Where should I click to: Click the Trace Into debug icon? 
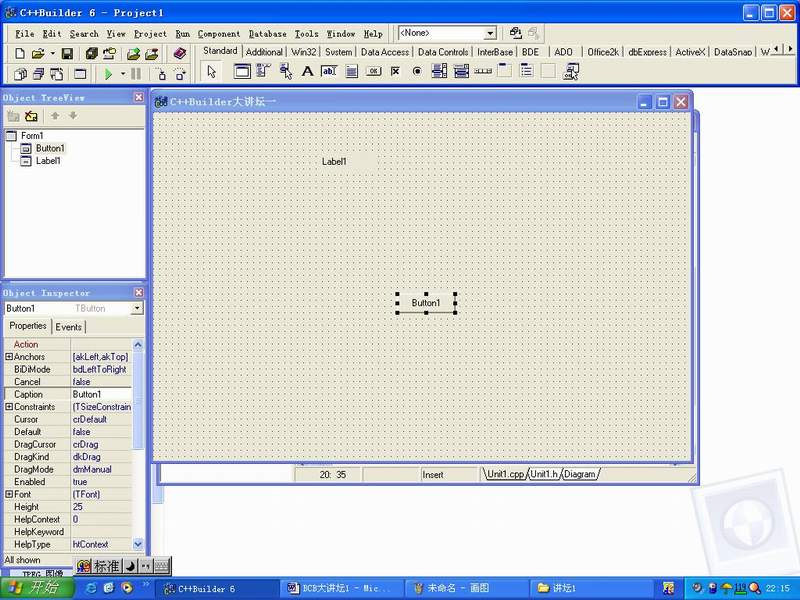[162, 74]
